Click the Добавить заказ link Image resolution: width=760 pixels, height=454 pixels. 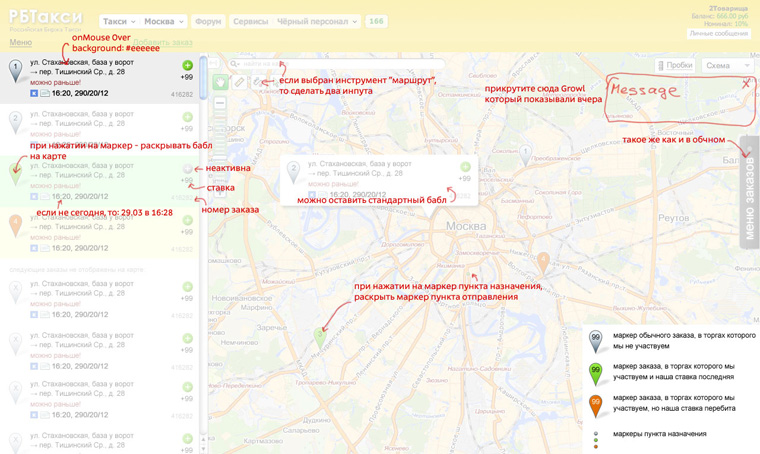coord(162,42)
